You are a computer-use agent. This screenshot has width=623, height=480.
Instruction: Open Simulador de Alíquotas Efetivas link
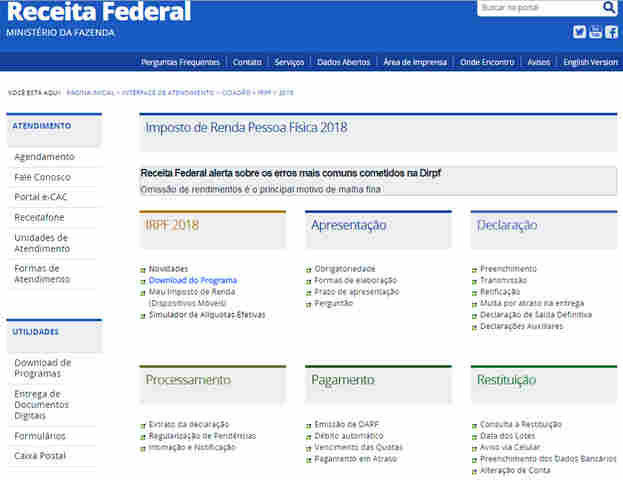(207, 315)
